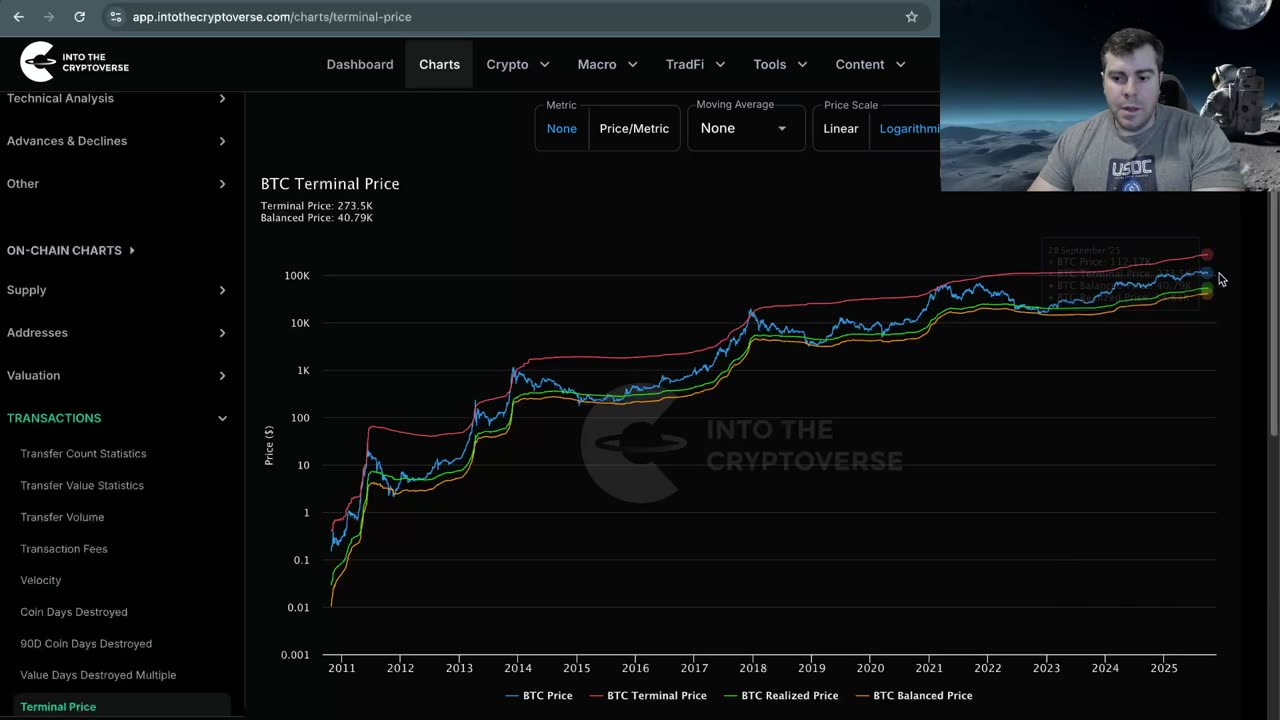
Task: Open 90D Coin Days Destroyed chart
Action: (86, 644)
